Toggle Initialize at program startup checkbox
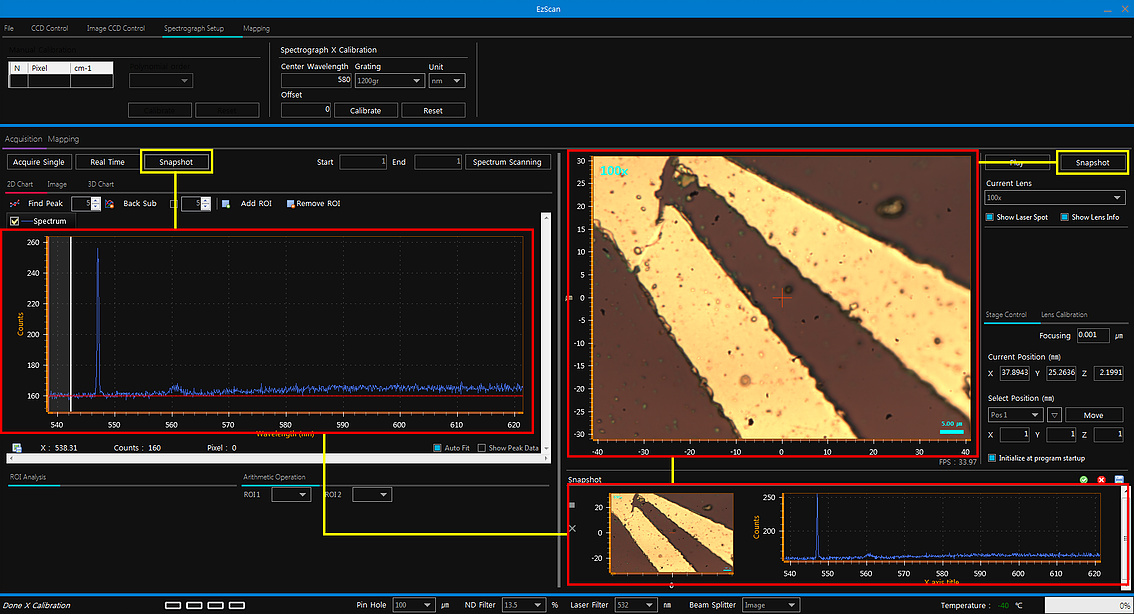 point(992,458)
